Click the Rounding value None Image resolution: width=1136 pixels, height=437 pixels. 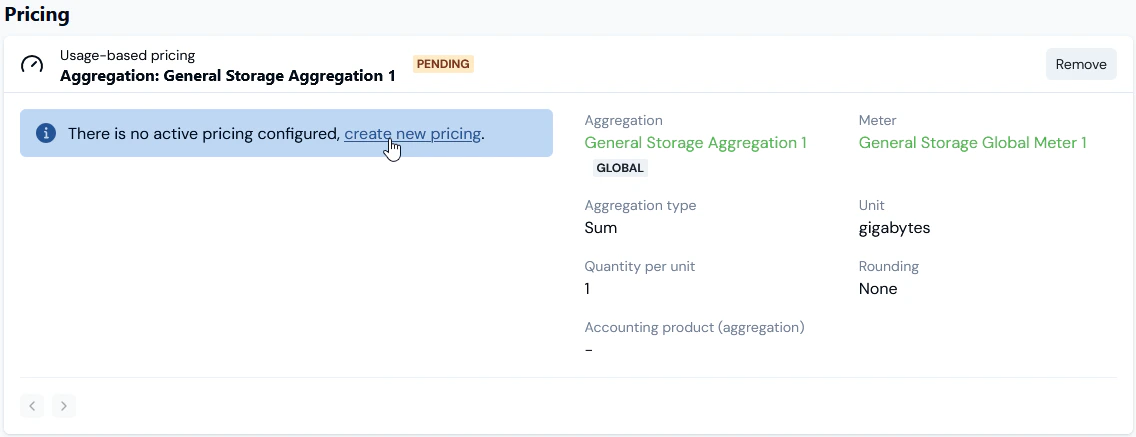coord(878,289)
